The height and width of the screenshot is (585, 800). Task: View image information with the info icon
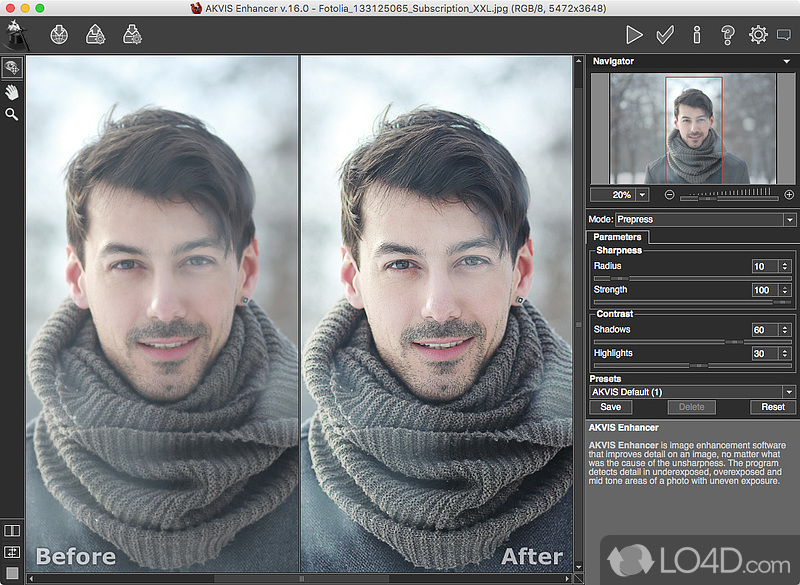click(696, 34)
